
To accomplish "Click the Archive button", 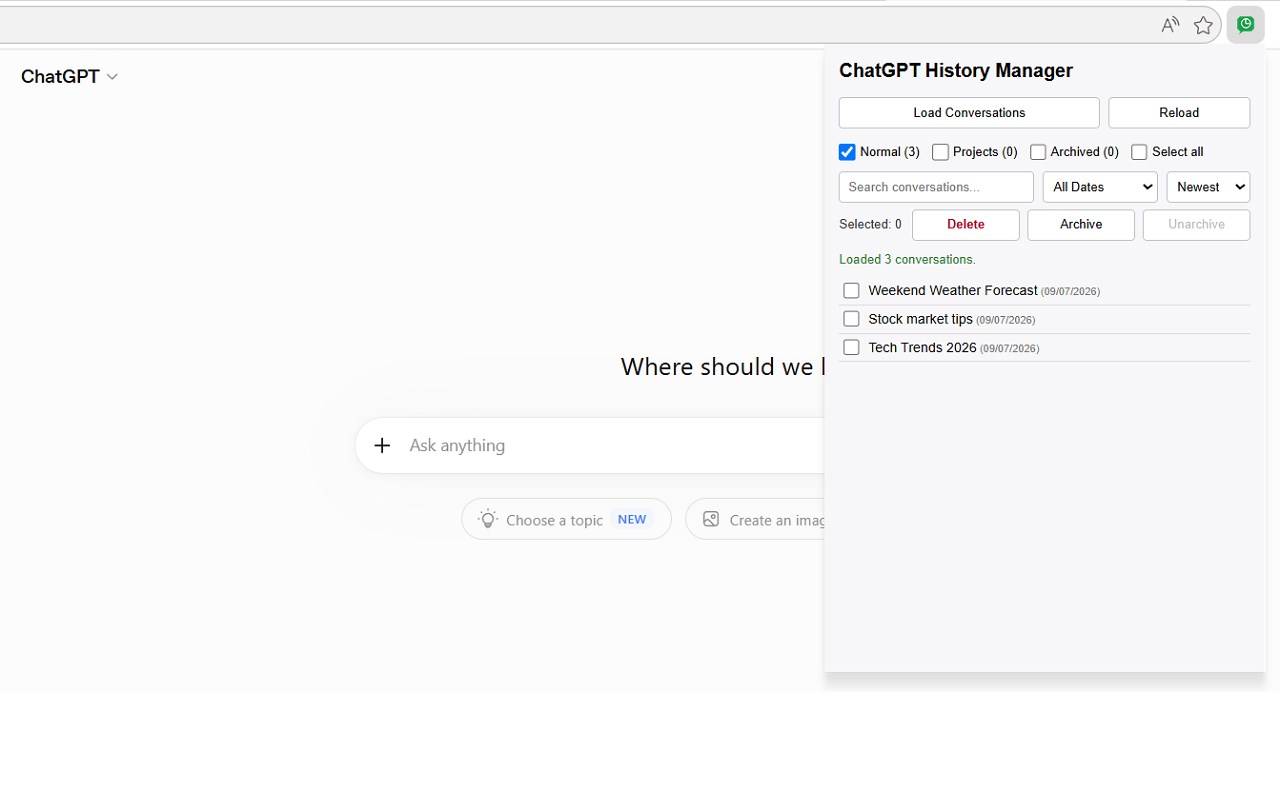I will [1081, 225].
